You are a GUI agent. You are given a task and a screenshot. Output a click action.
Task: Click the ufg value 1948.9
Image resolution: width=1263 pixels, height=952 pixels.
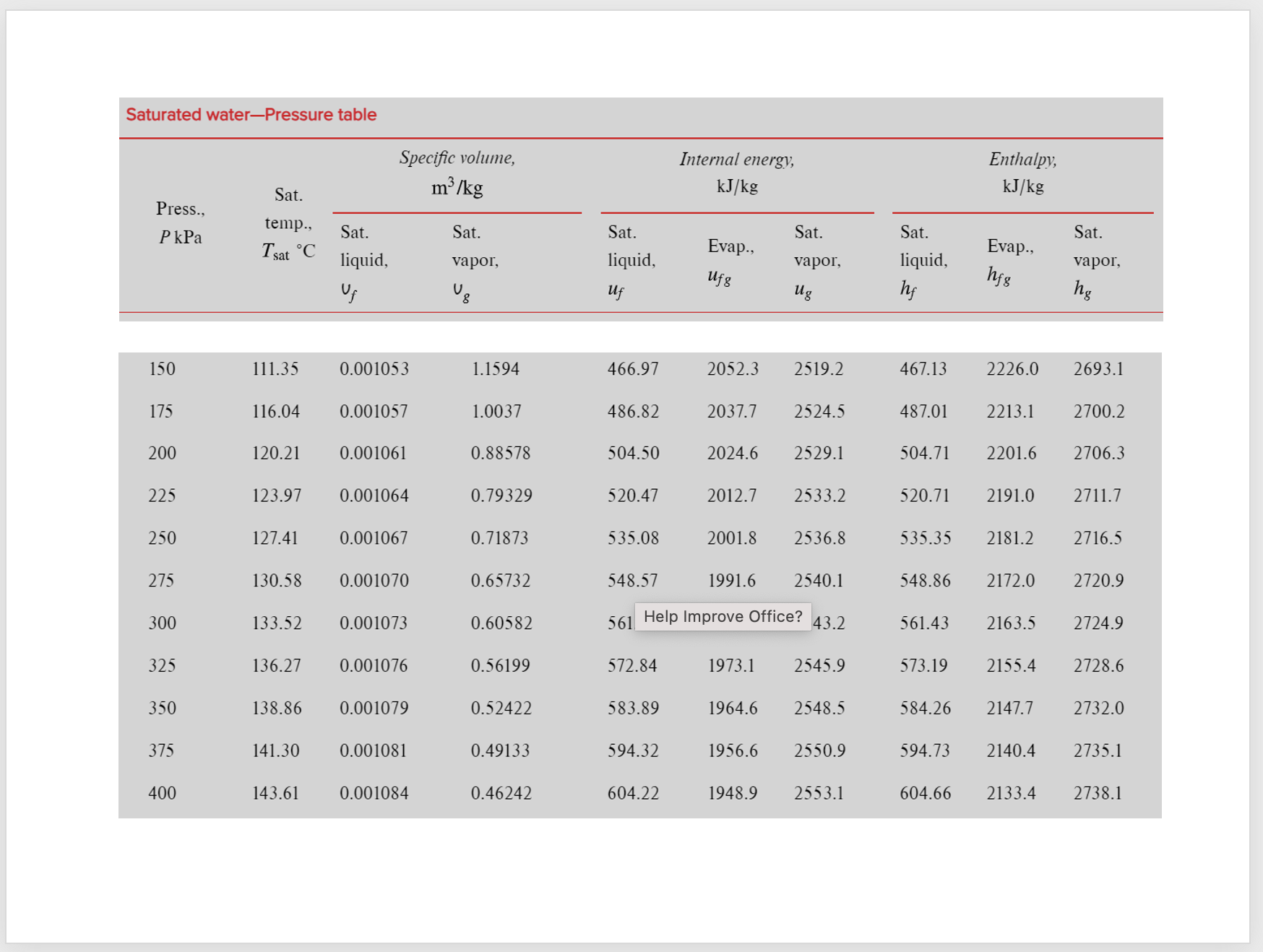tap(733, 793)
